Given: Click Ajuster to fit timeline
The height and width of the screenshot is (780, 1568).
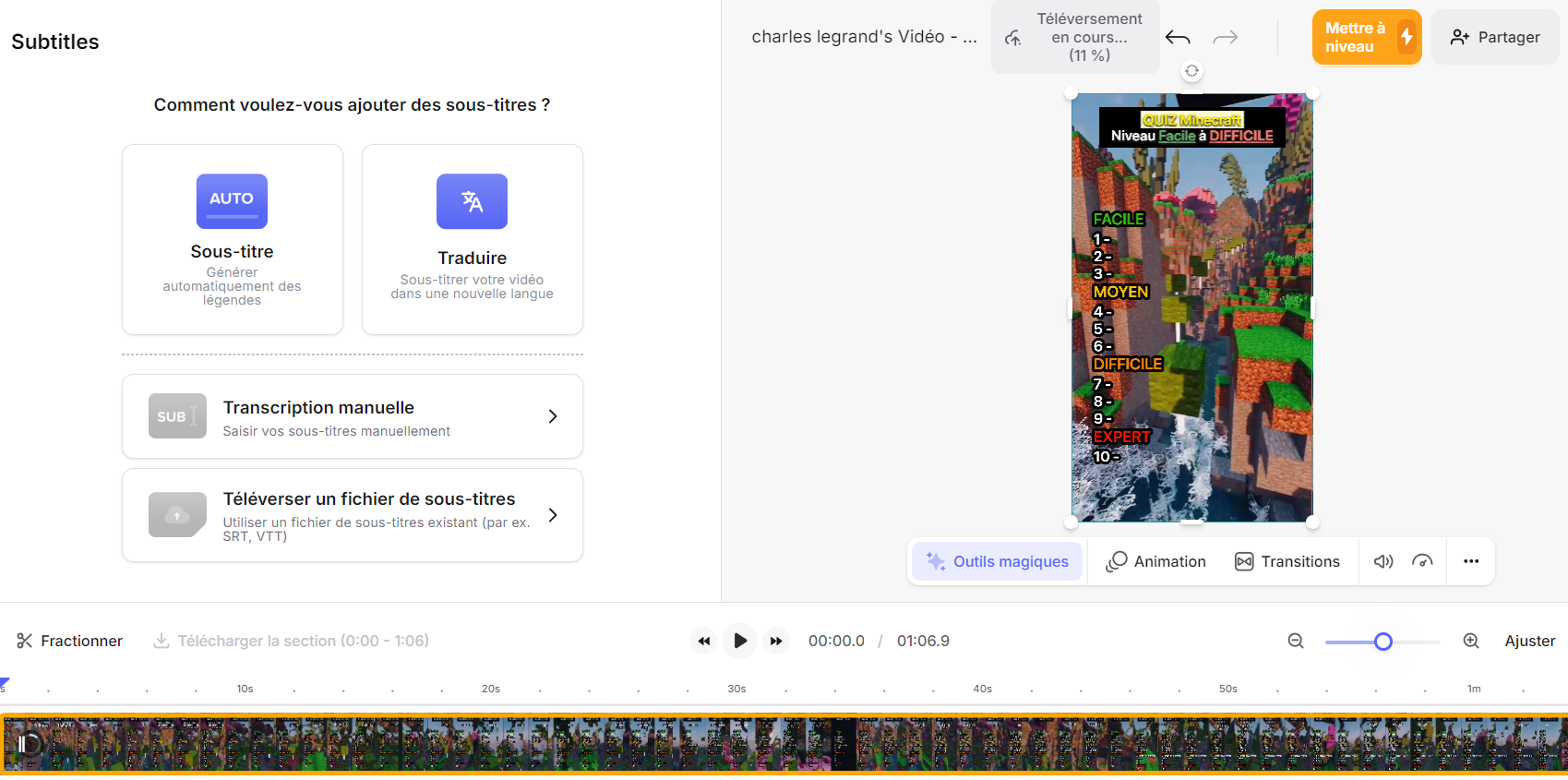Looking at the screenshot, I should click(1529, 641).
